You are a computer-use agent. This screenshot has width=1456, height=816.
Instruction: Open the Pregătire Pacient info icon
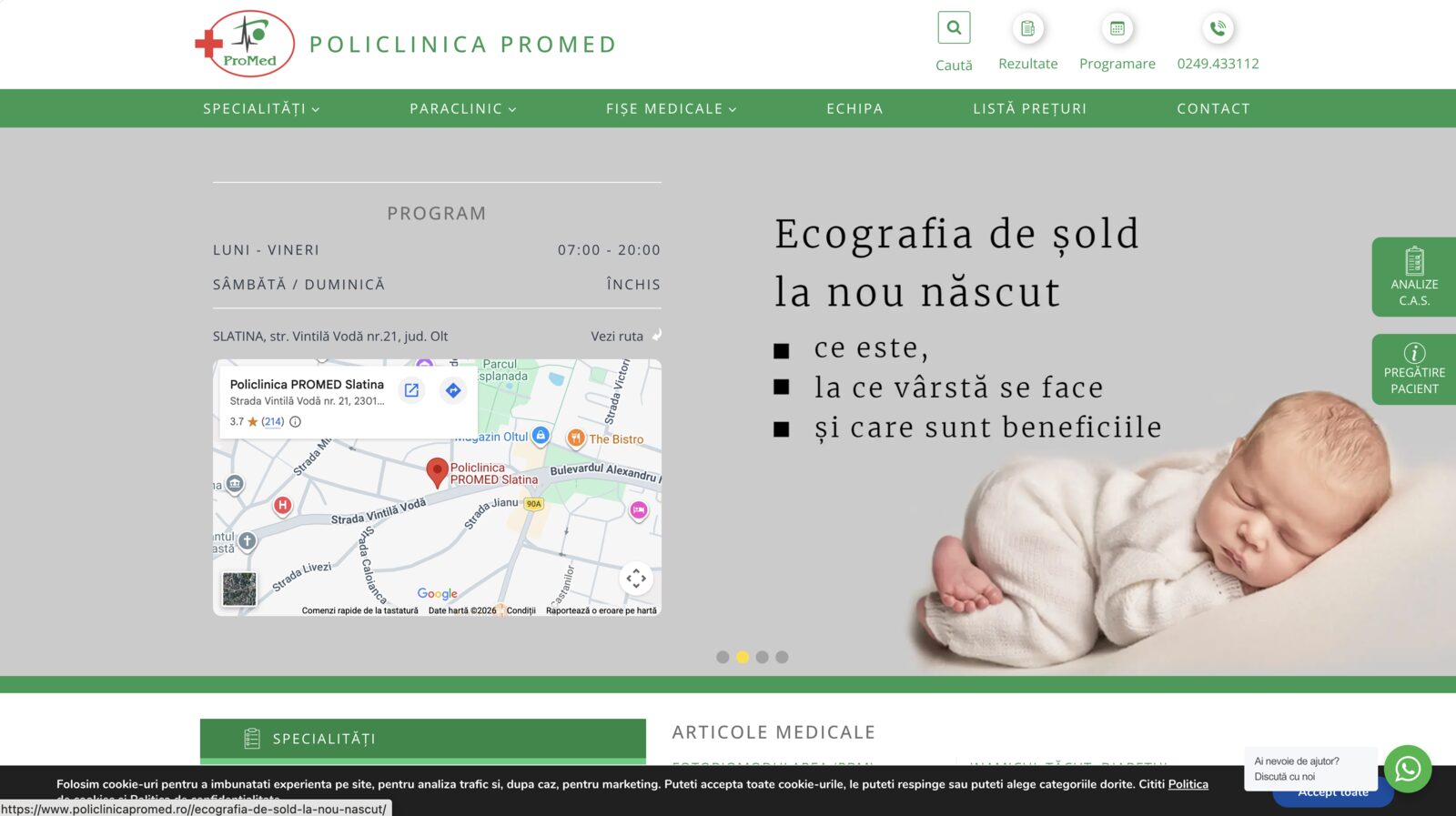[x=1414, y=353]
